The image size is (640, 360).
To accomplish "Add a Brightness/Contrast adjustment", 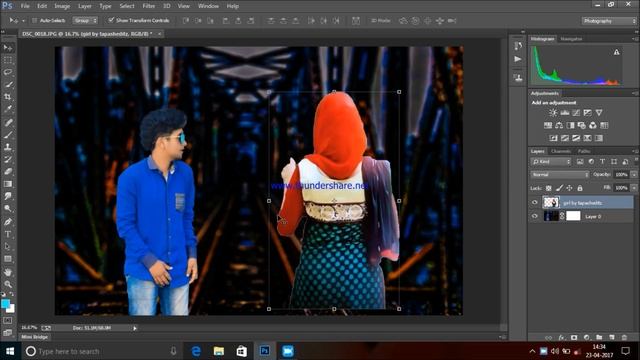I will 553,113.
